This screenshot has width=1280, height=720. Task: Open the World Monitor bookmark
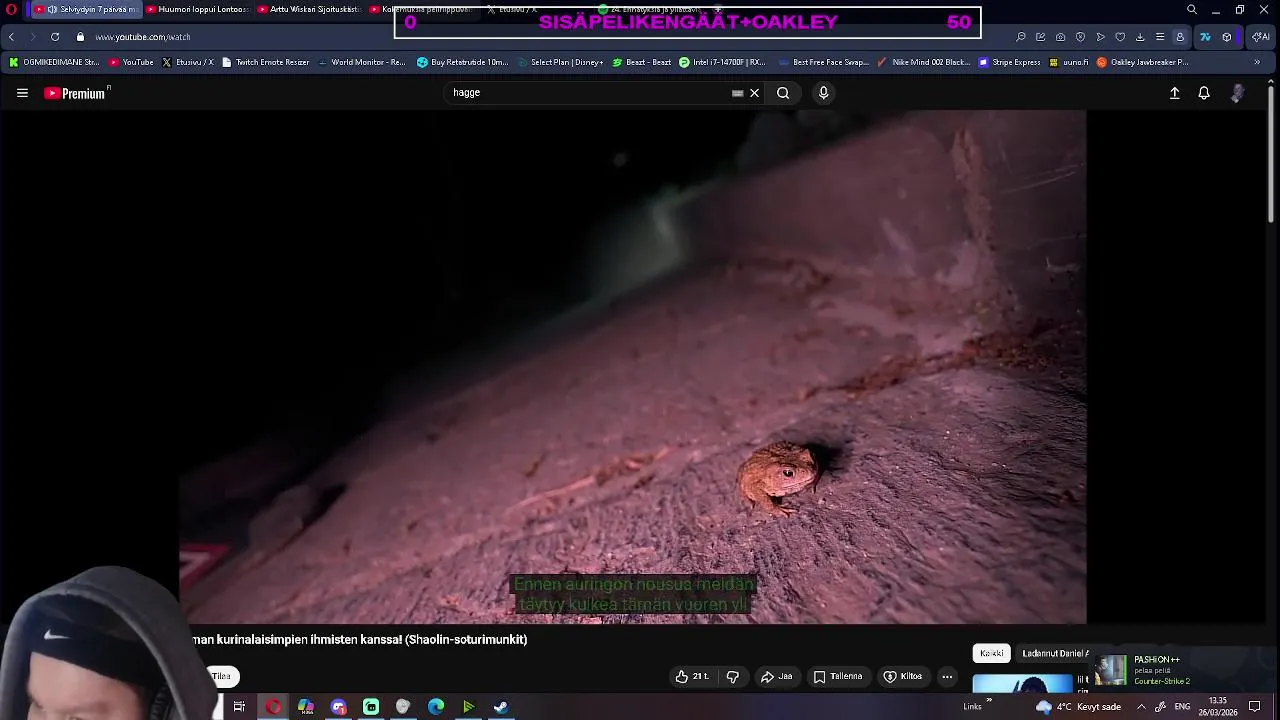click(361, 62)
